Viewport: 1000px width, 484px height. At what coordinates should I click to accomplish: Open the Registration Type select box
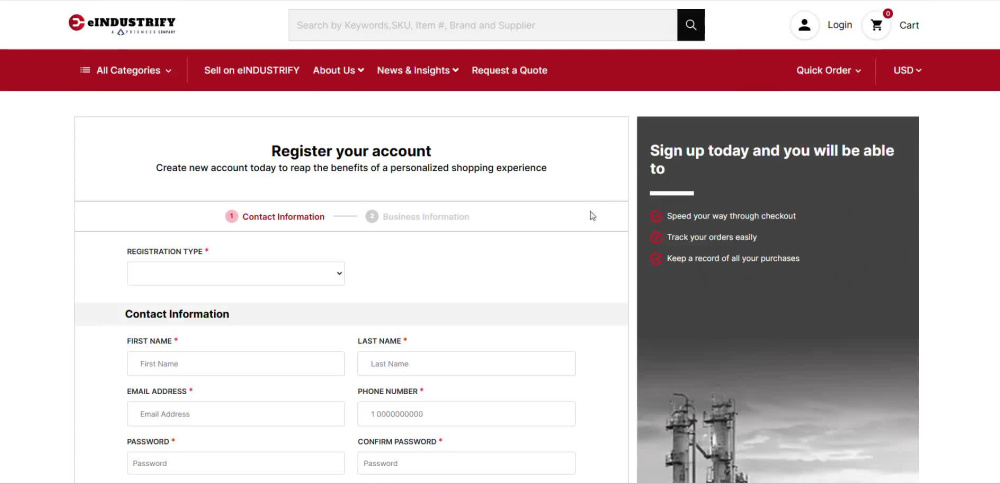pos(236,274)
